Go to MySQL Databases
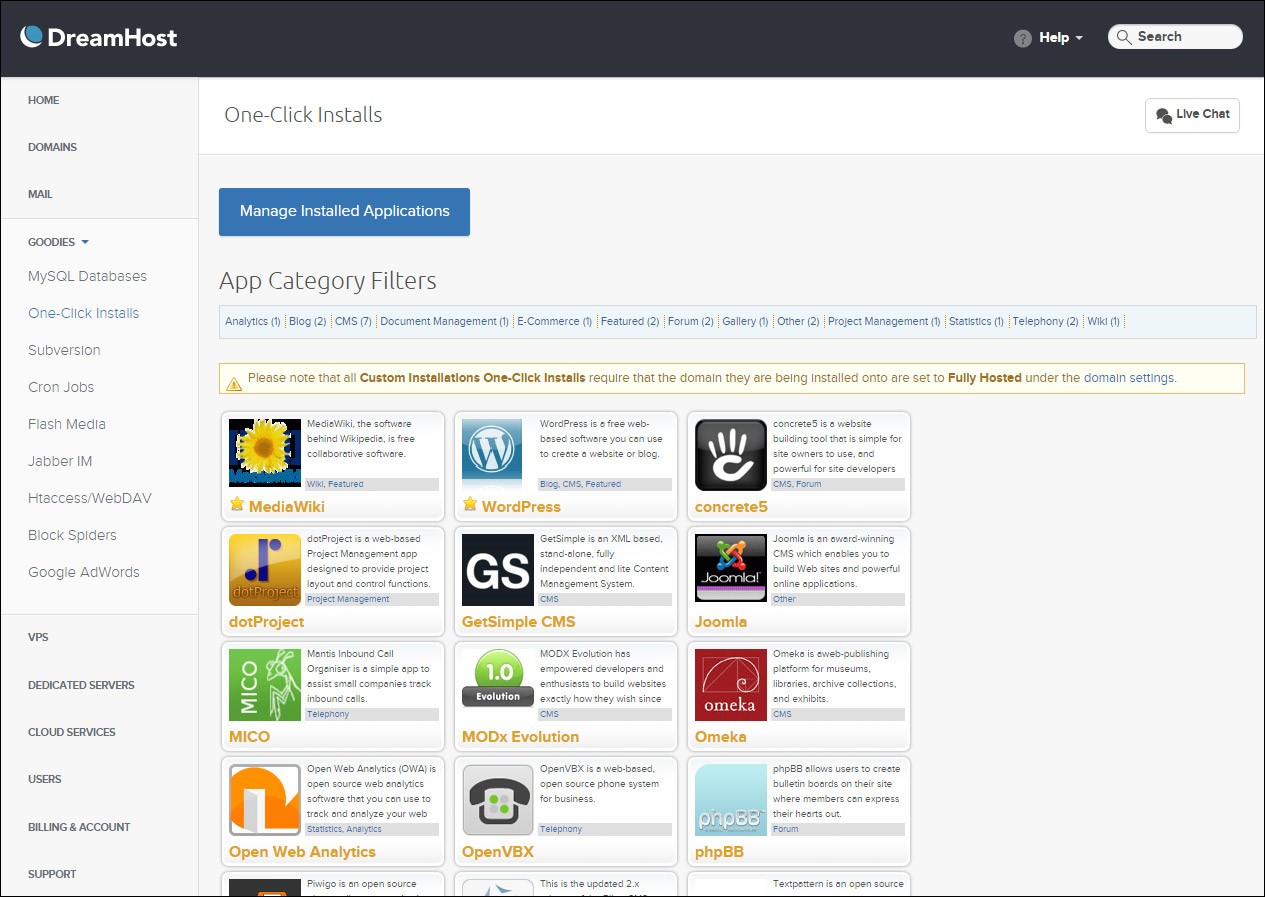 87,276
